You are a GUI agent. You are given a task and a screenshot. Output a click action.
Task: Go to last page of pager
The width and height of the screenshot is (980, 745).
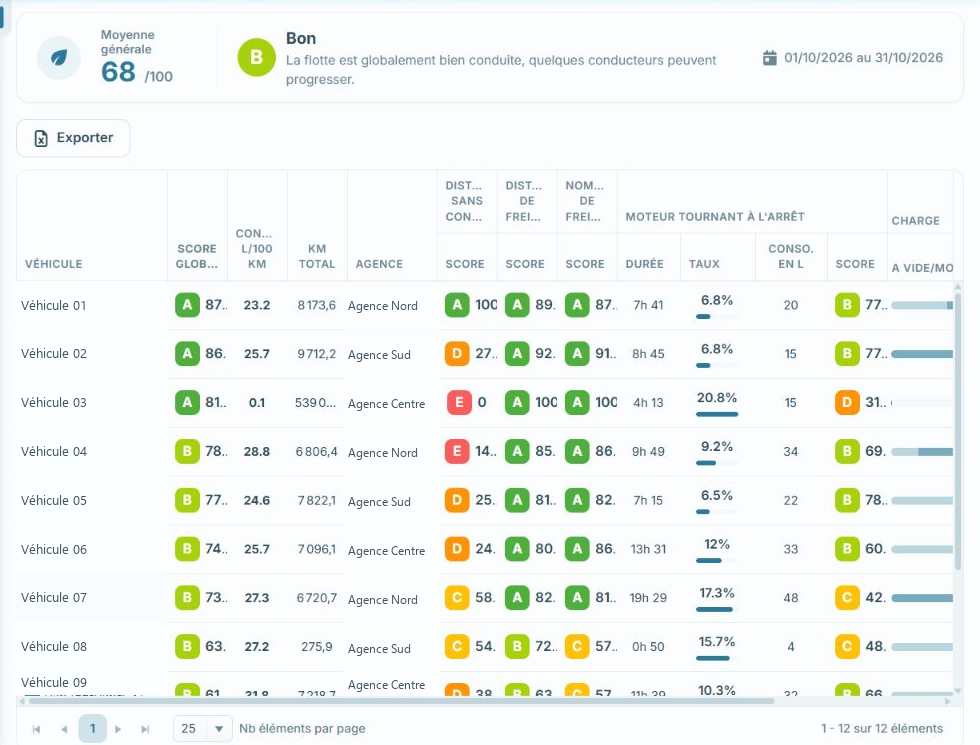point(145,729)
